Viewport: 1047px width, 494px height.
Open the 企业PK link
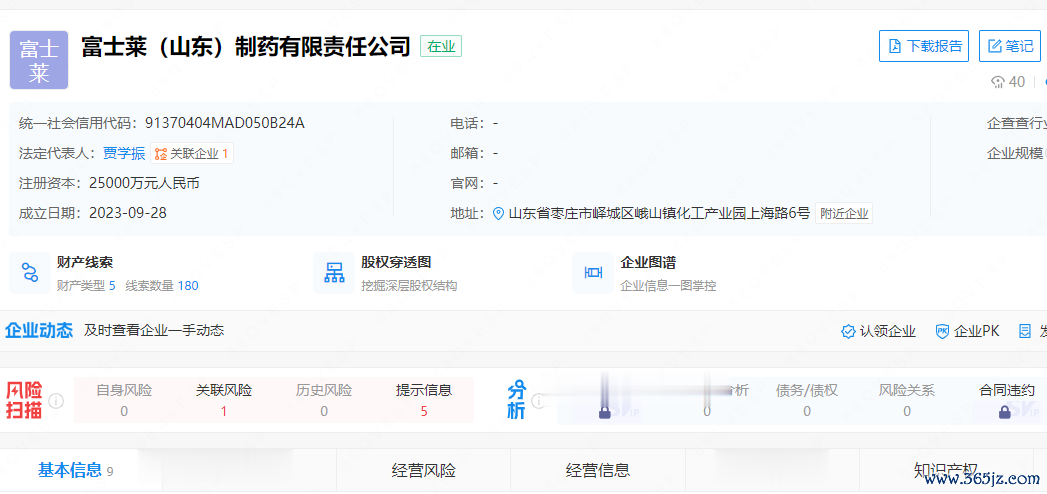tap(977, 331)
